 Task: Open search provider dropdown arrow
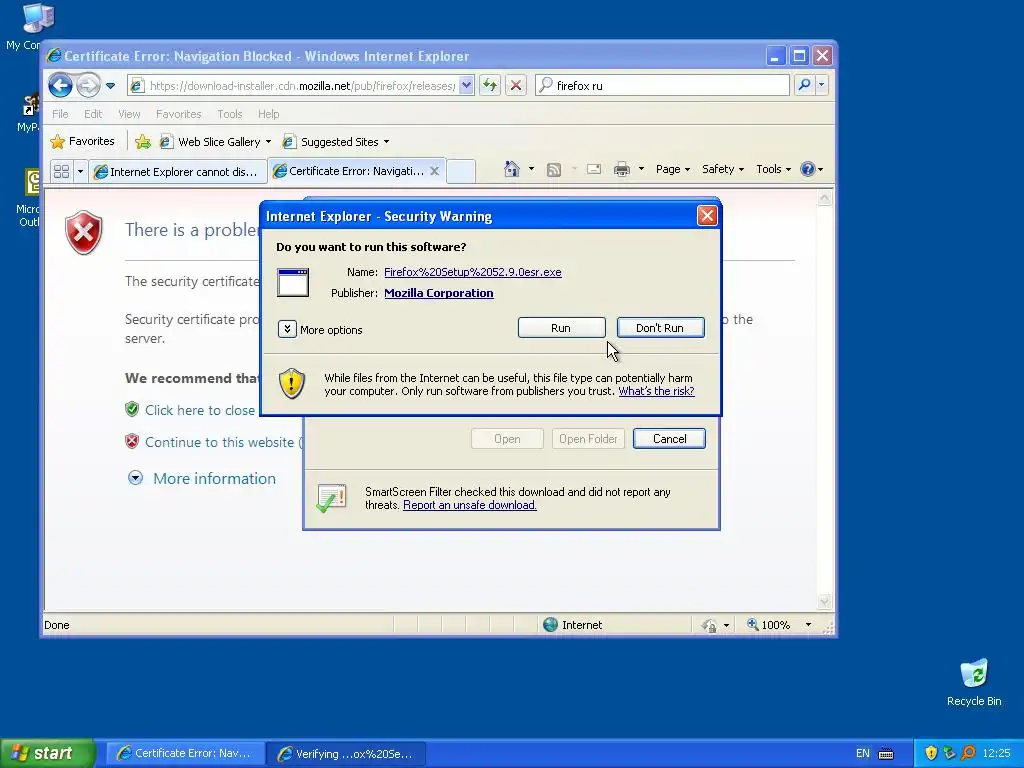[x=822, y=85]
